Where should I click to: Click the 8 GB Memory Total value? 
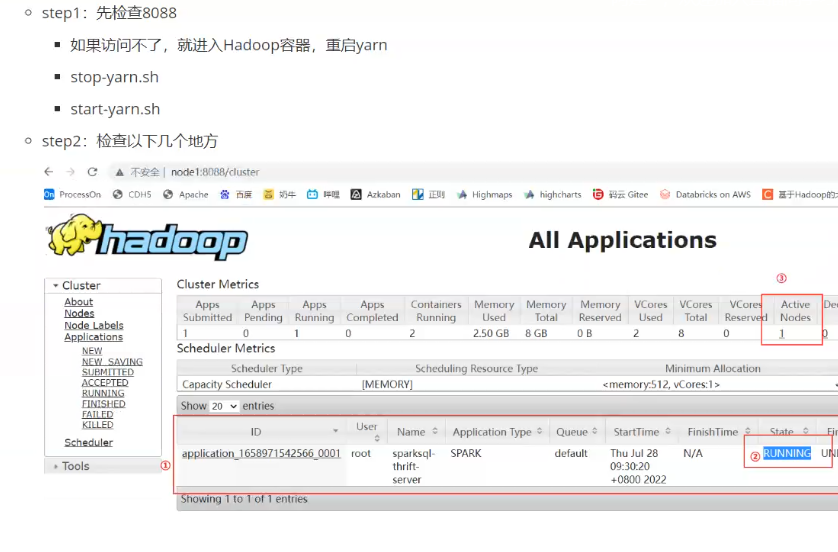pyautogui.click(x=536, y=333)
